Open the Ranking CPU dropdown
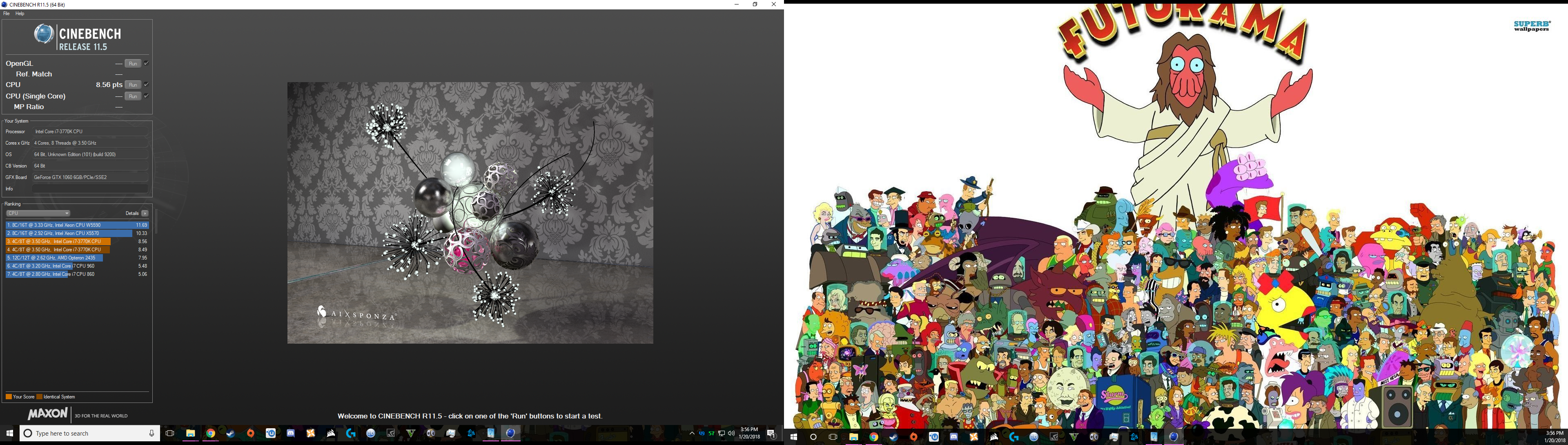The width and height of the screenshot is (1568, 445). (x=38, y=214)
